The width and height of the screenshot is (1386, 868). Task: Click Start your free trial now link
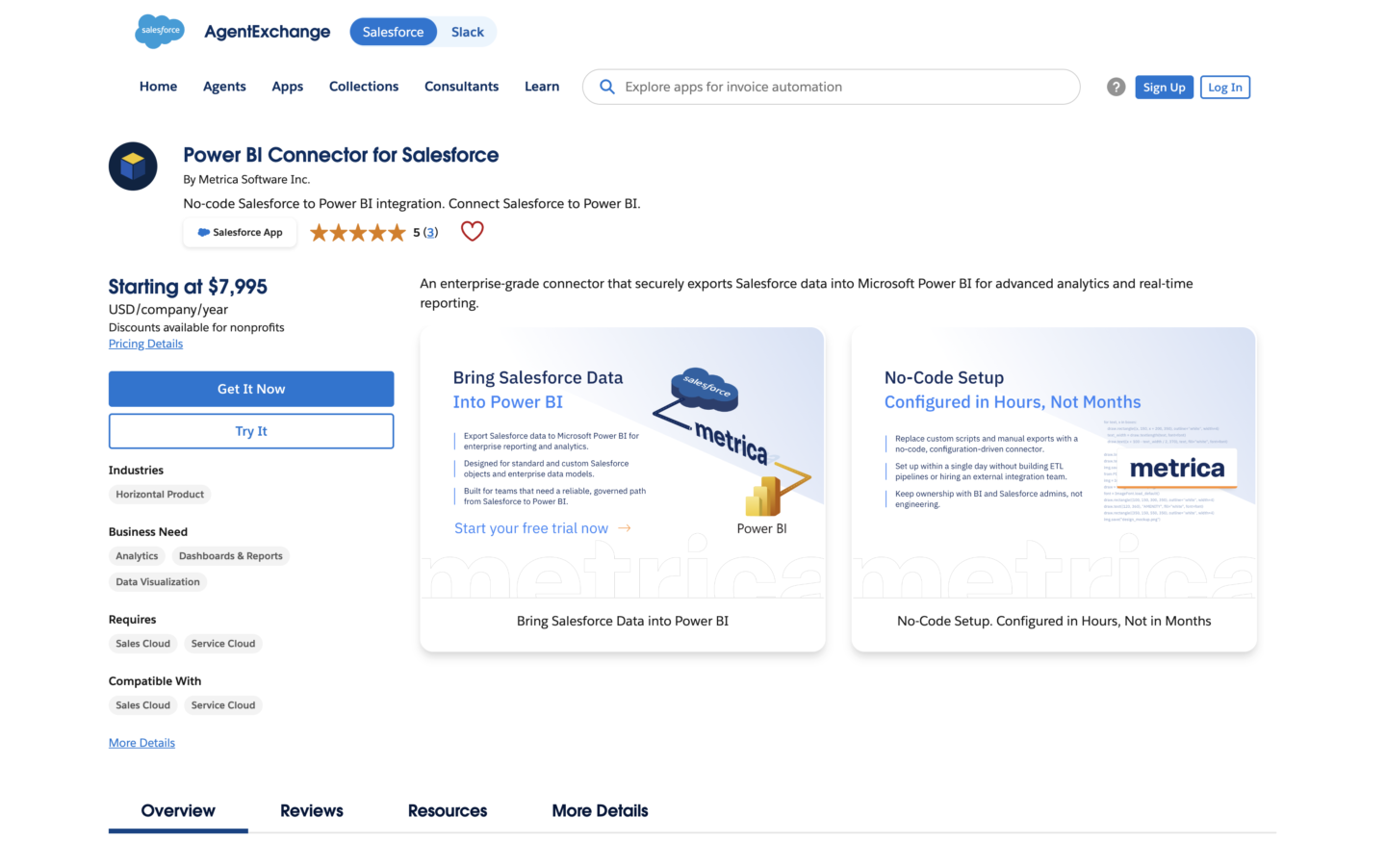click(543, 528)
